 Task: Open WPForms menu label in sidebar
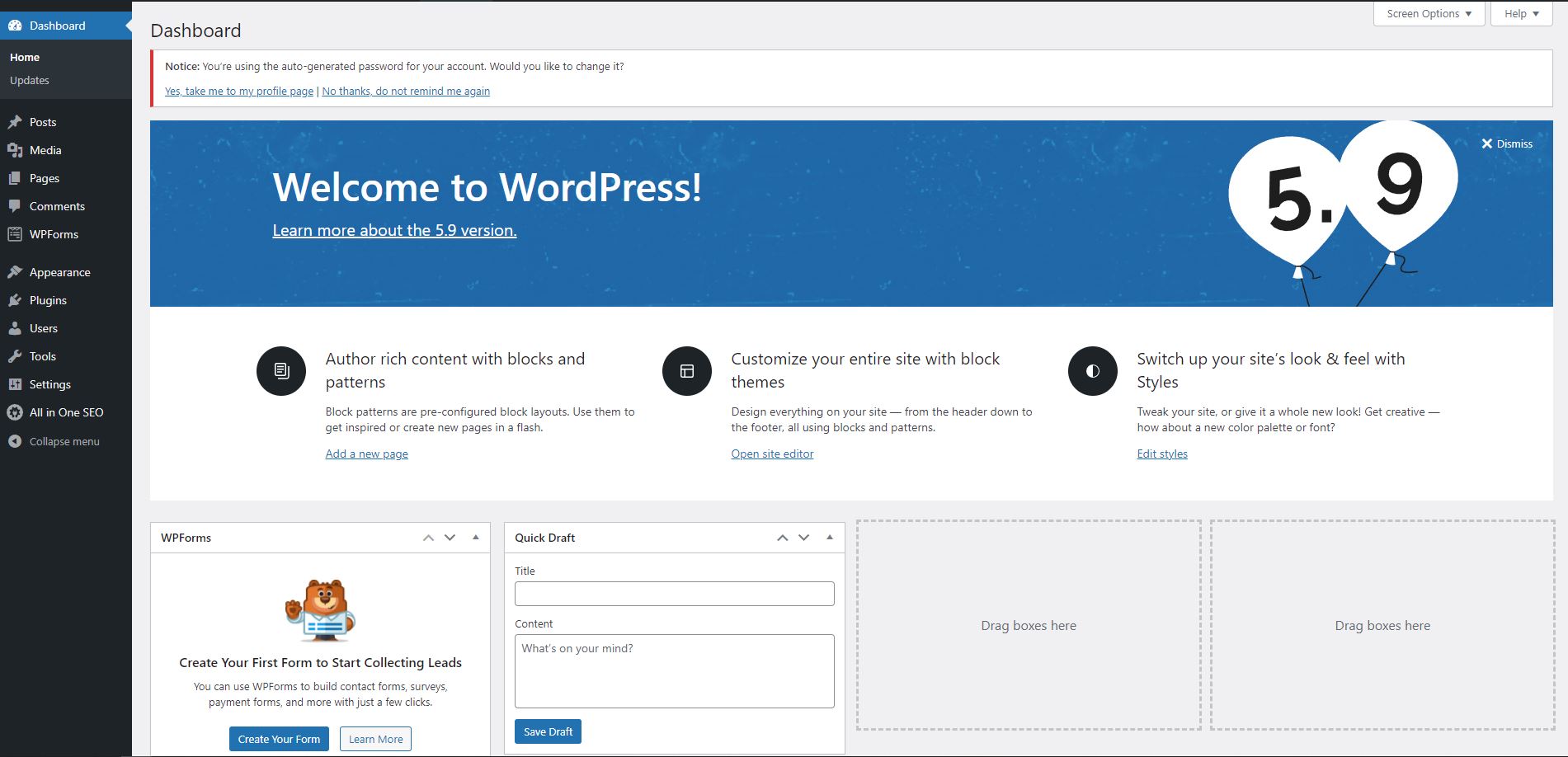54,234
